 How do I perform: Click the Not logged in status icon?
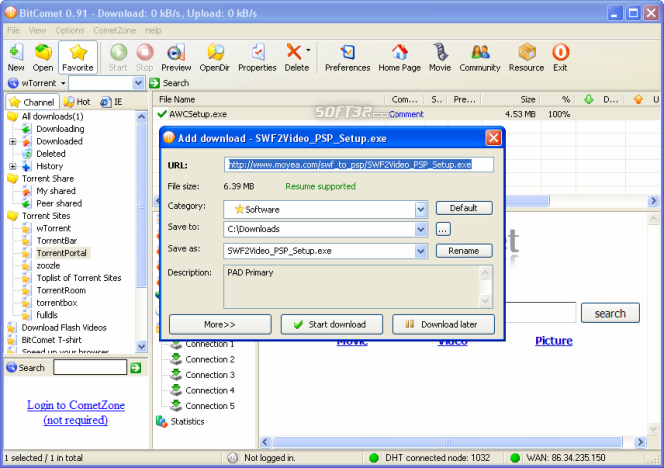click(232, 458)
